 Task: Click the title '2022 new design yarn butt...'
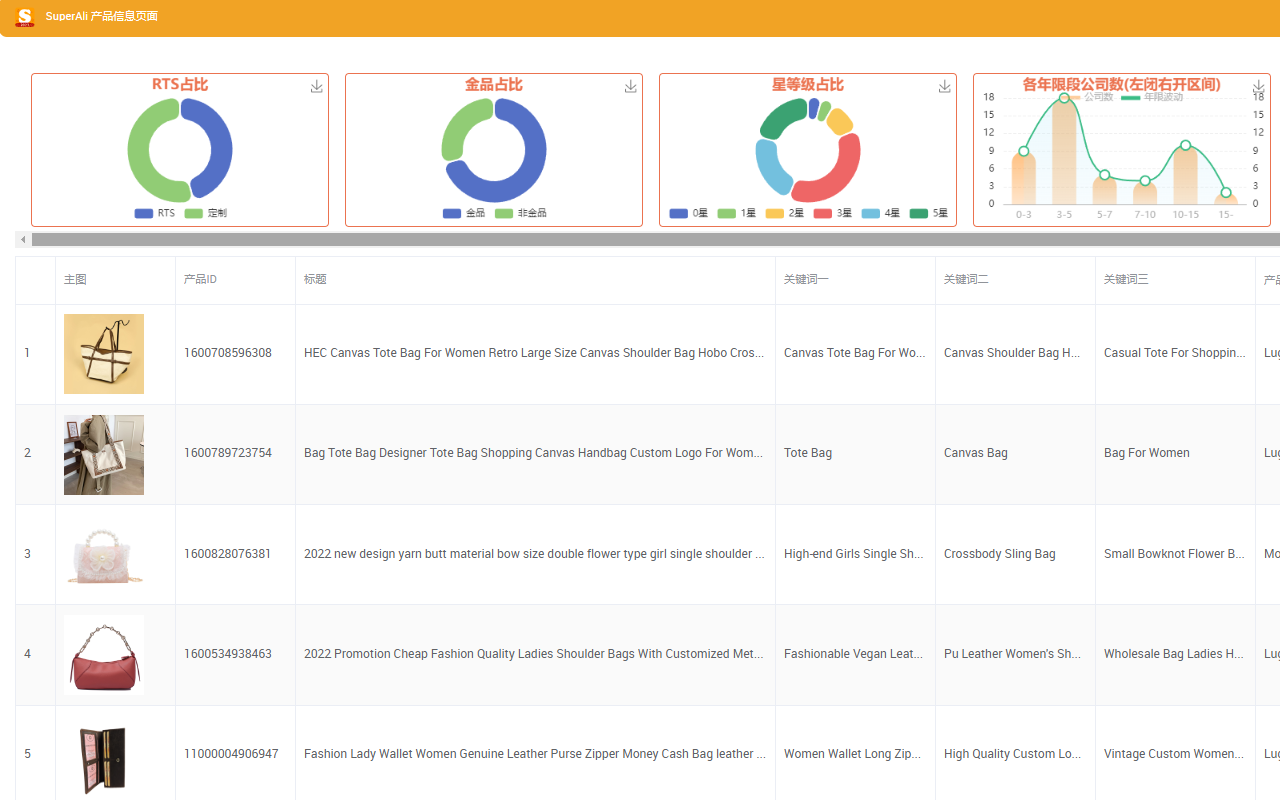point(535,554)
